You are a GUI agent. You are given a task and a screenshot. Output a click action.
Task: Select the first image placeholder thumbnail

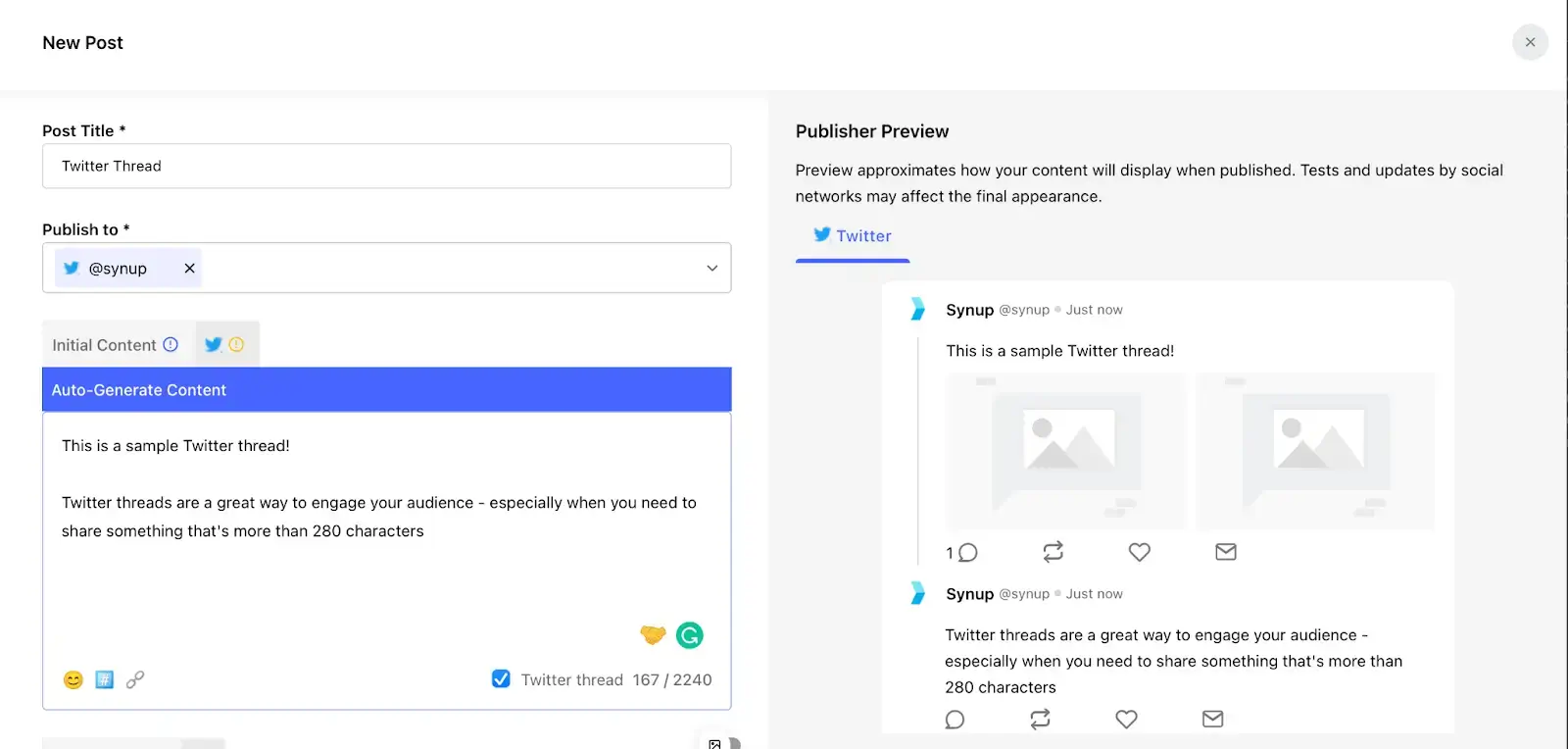(x=1066, y=451)
